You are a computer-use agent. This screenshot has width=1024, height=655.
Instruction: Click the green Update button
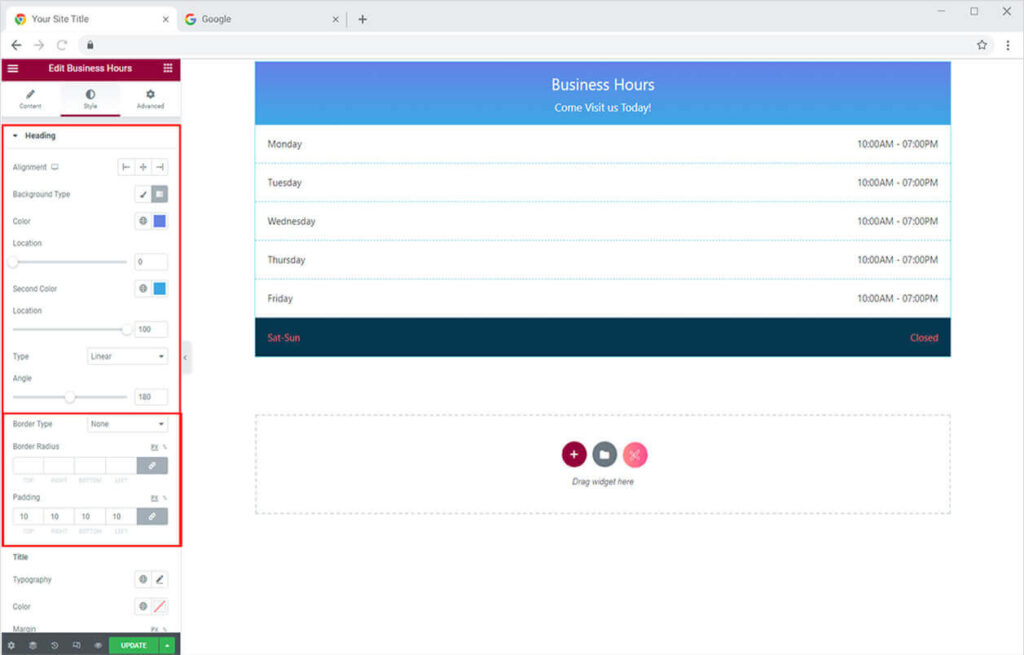(x=133, y=646)
